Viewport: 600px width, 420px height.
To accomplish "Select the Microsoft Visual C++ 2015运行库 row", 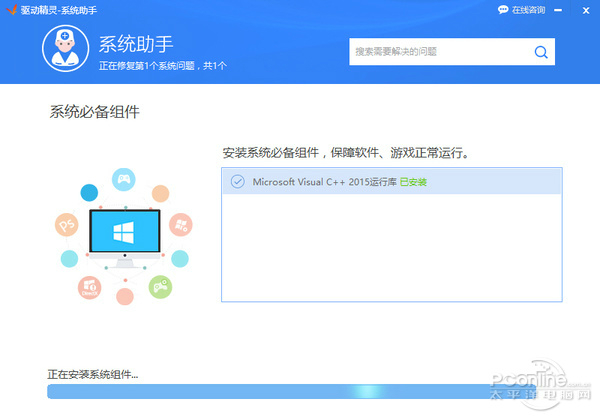I will coord(391,181).
